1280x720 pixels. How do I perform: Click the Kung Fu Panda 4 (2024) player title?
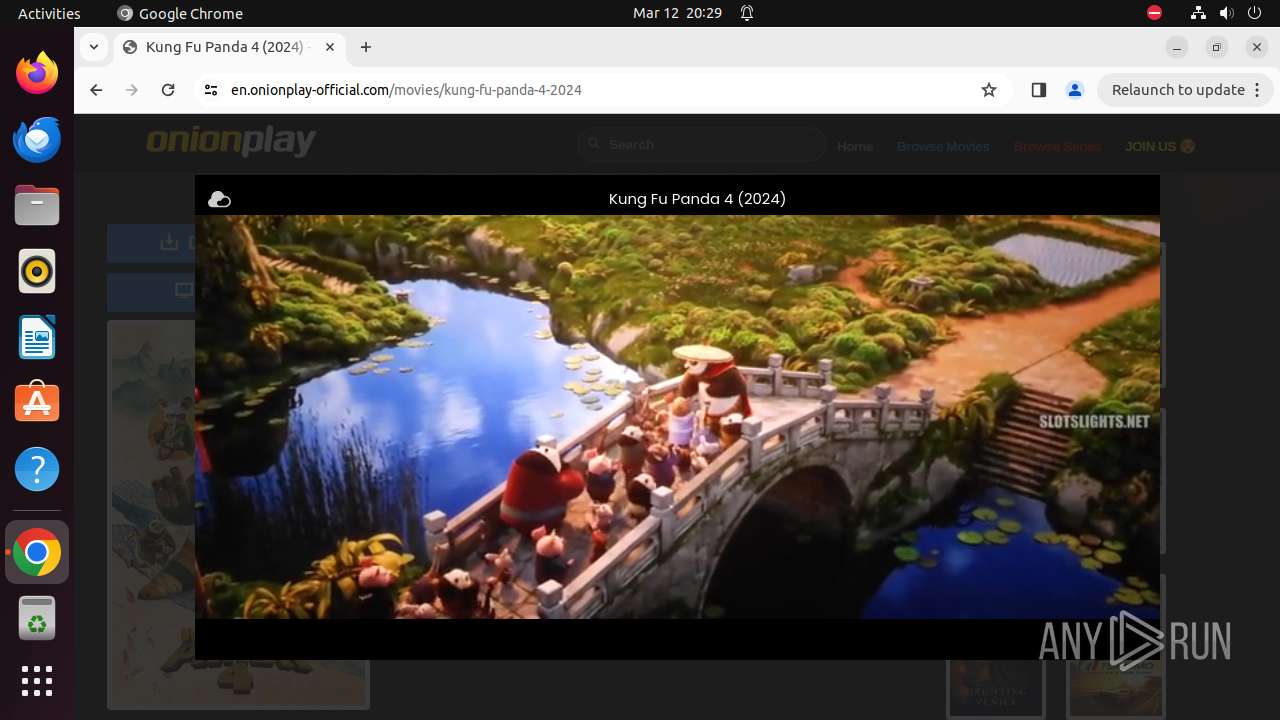(697, 199)
